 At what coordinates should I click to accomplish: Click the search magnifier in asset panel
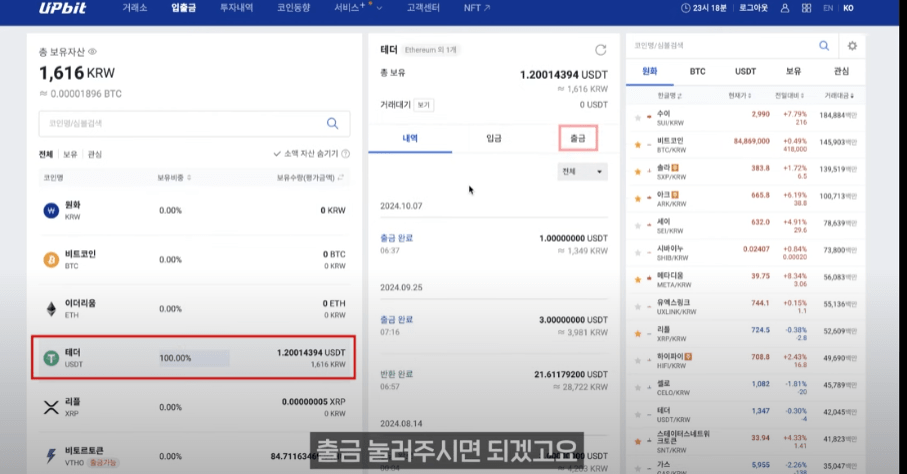333,123
